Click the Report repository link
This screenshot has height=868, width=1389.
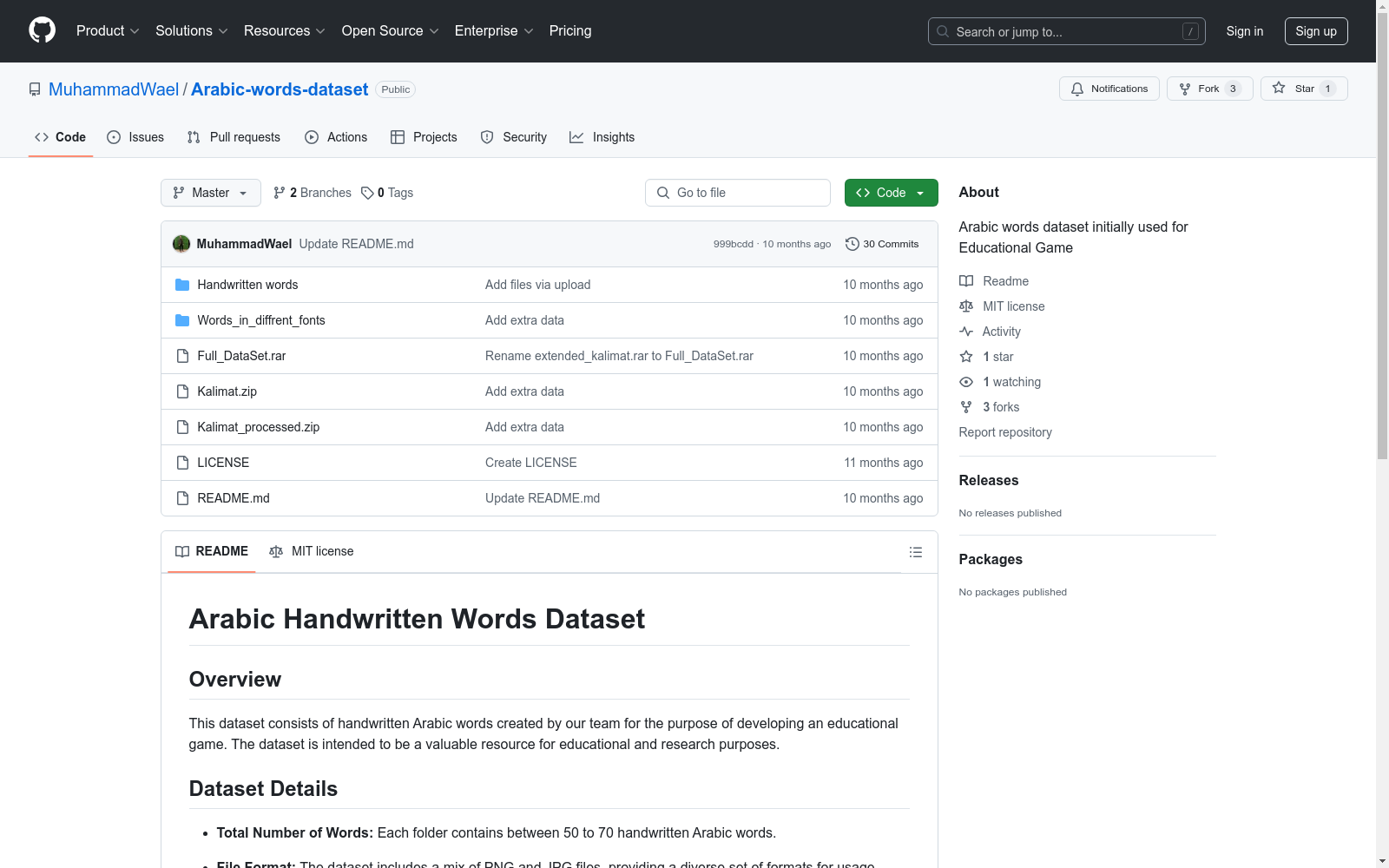[x=1005, y=432]
